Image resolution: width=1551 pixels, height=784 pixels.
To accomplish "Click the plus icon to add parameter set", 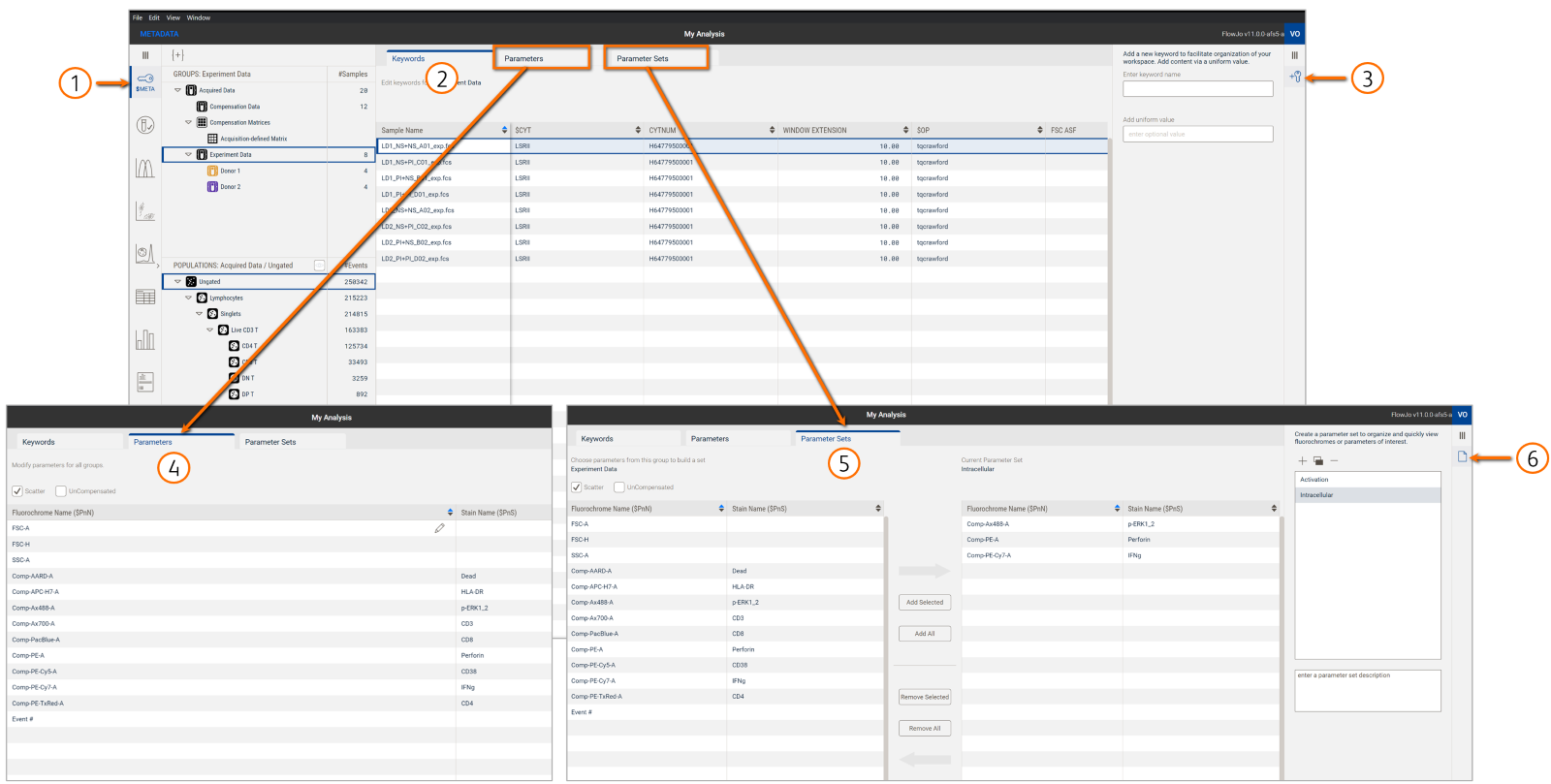I will 1303,460.
